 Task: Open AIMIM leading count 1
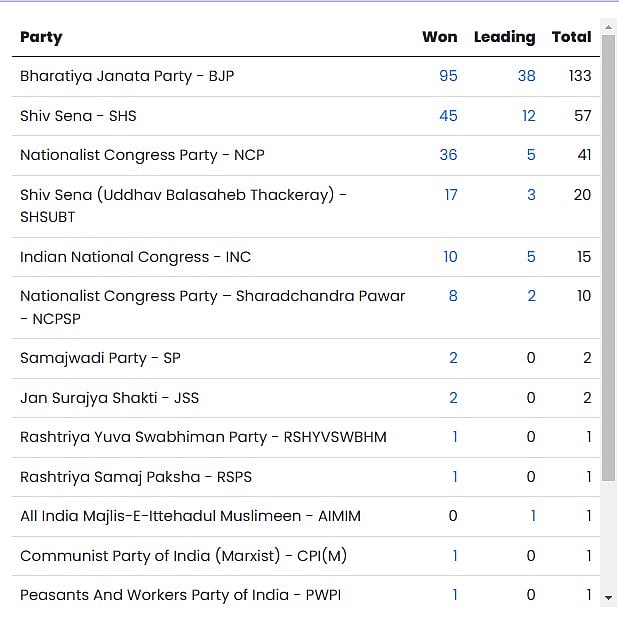[x=533, y=516]
